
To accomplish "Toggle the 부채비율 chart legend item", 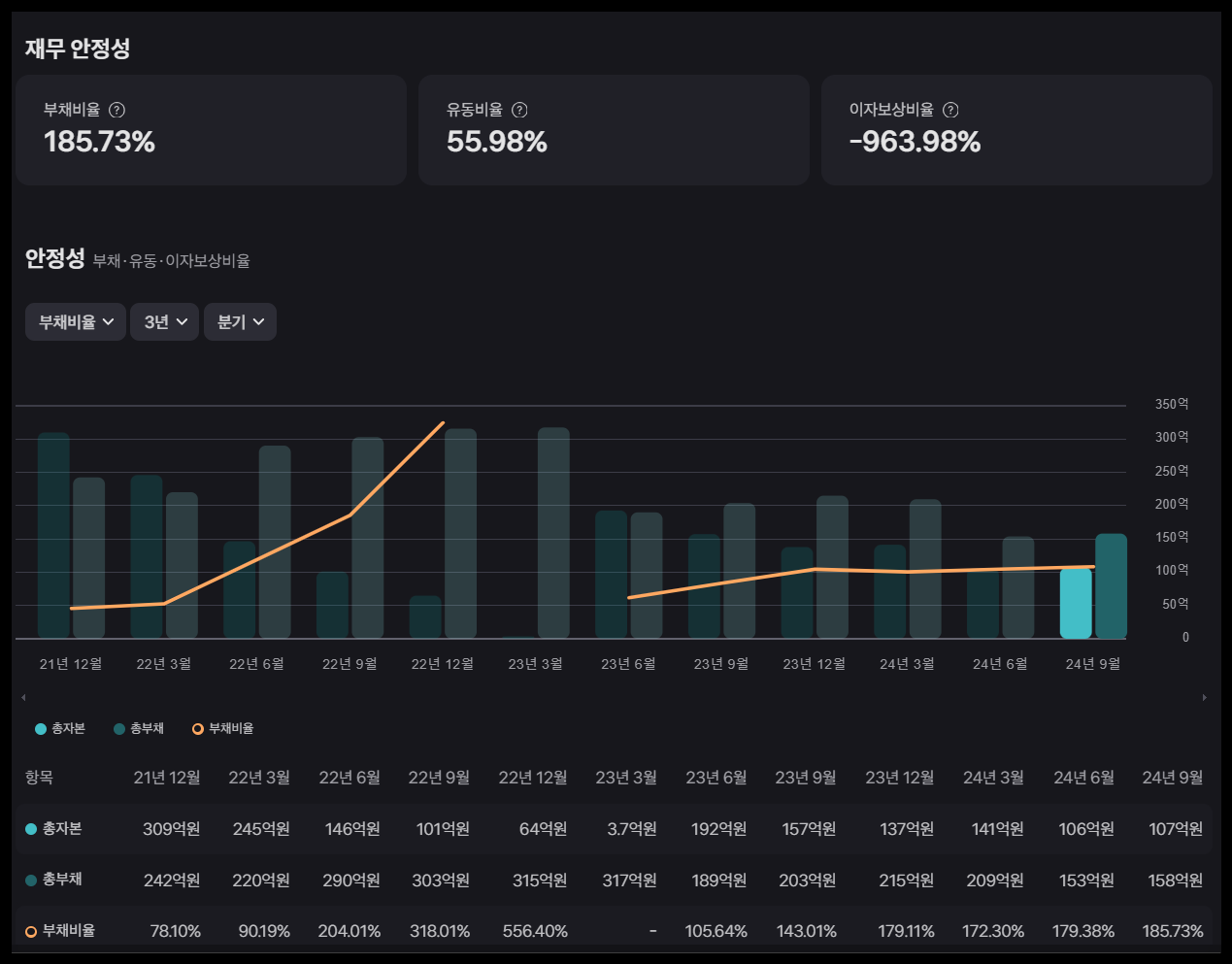I will click(223, 729).
